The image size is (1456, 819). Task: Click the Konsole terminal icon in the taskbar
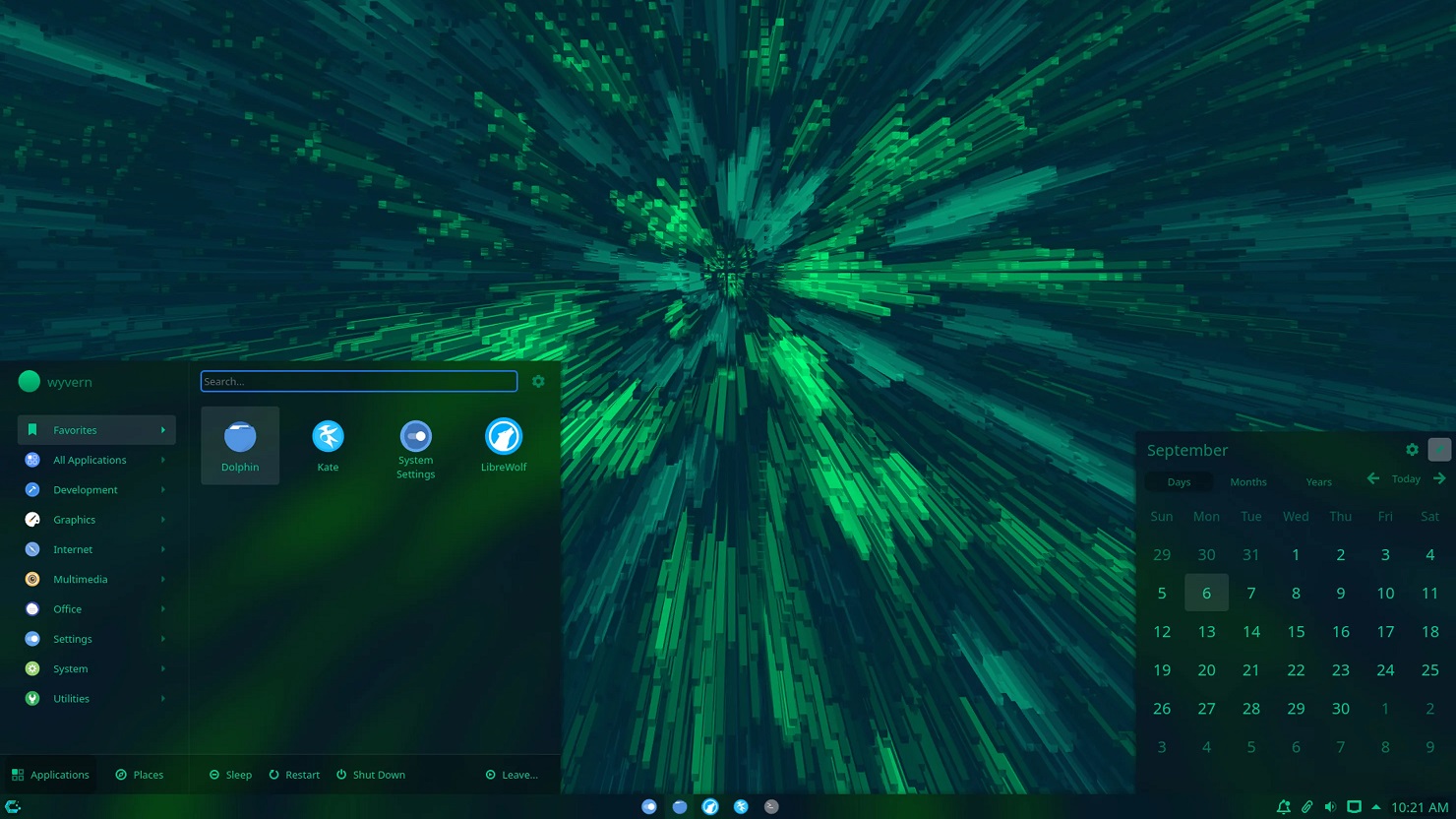(x=771, y=806)
